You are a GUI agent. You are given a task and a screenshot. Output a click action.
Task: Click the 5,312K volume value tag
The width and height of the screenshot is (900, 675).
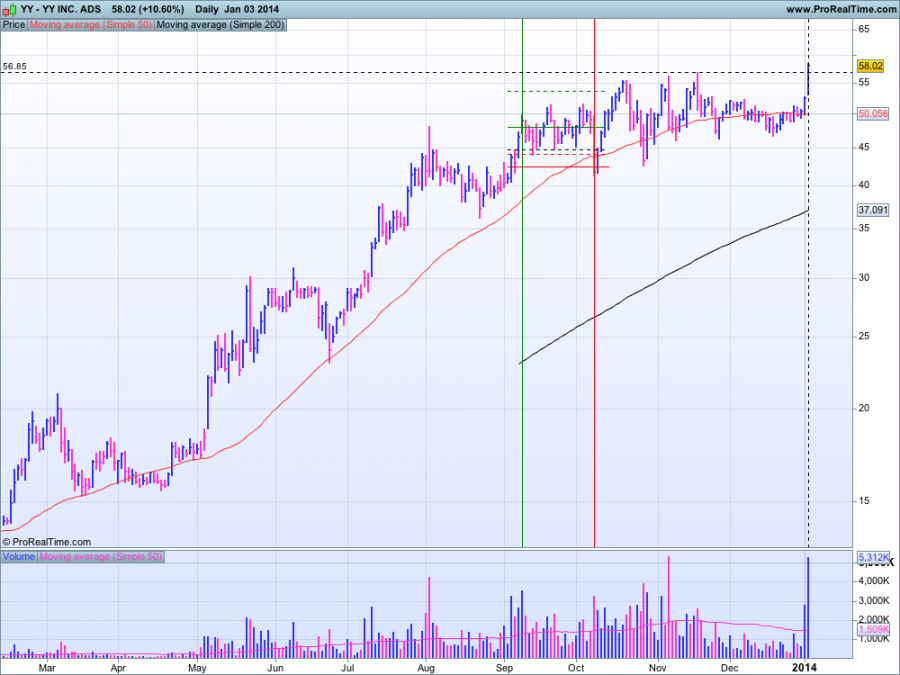pos(874,557)
